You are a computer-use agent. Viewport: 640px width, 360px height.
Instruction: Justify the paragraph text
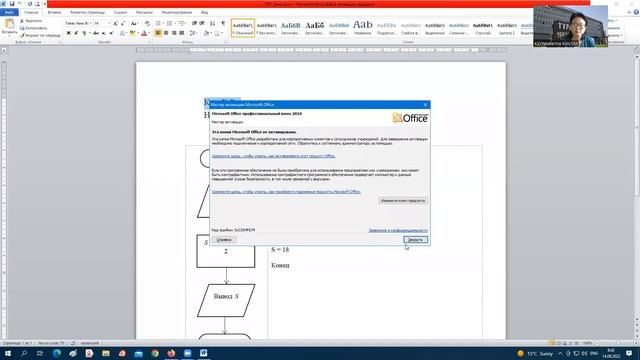point(182,33)
